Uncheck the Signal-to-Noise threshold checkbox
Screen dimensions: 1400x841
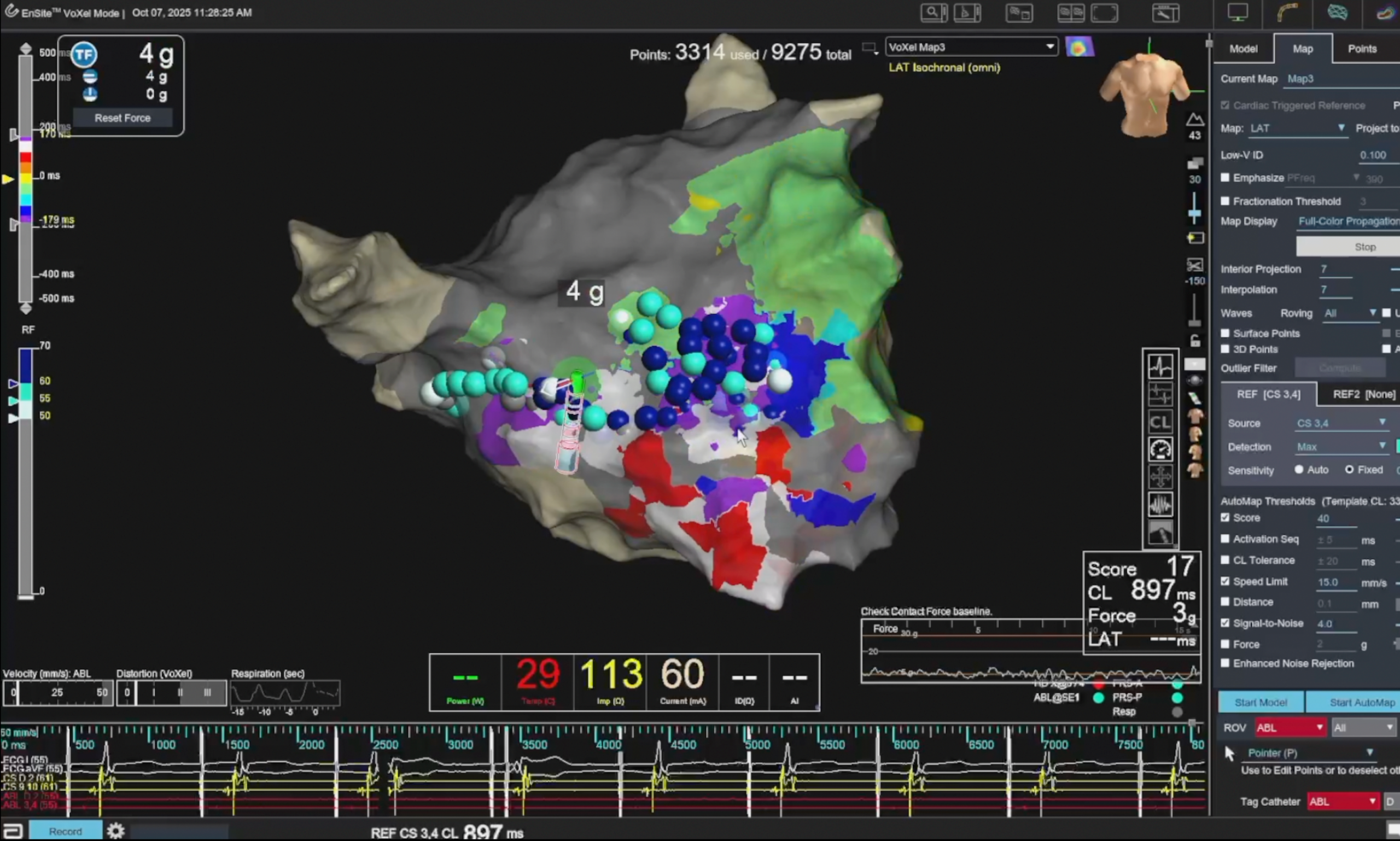1225,623
